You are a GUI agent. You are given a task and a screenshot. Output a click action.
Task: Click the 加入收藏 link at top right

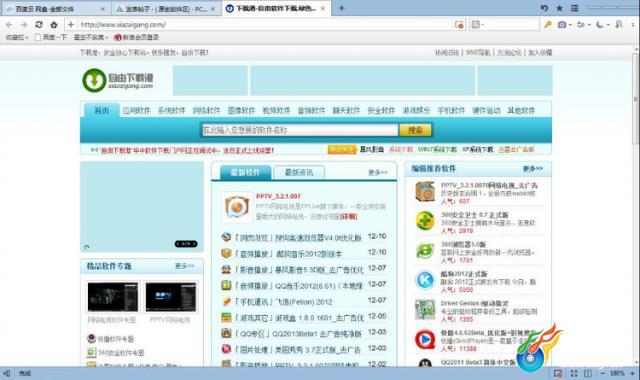point(540,53)
